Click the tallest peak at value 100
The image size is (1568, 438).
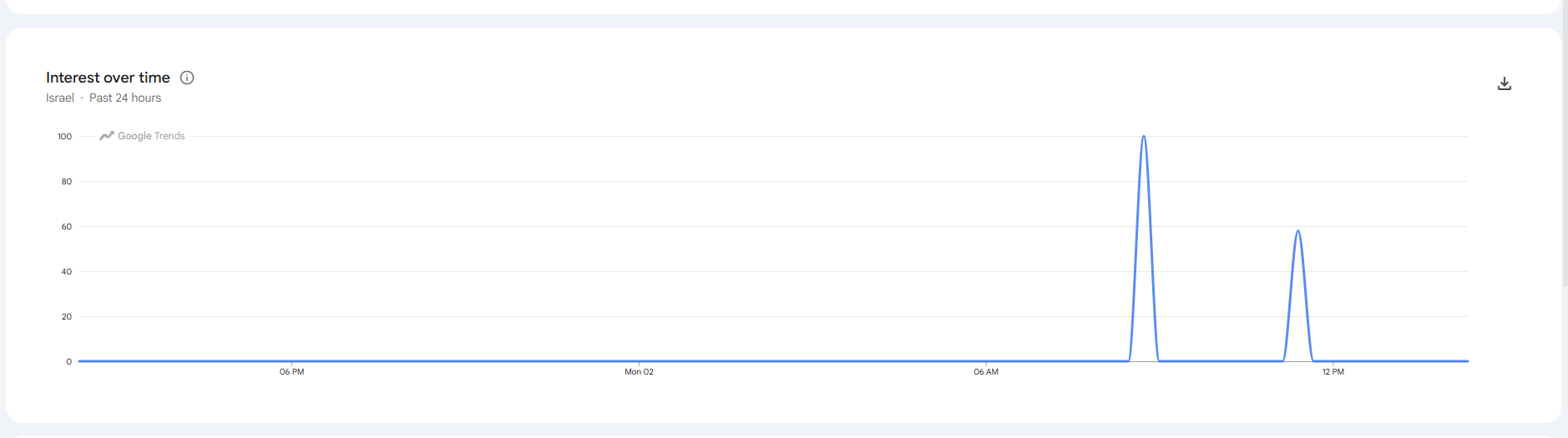pyautogui.click(x=1144, y=137)
